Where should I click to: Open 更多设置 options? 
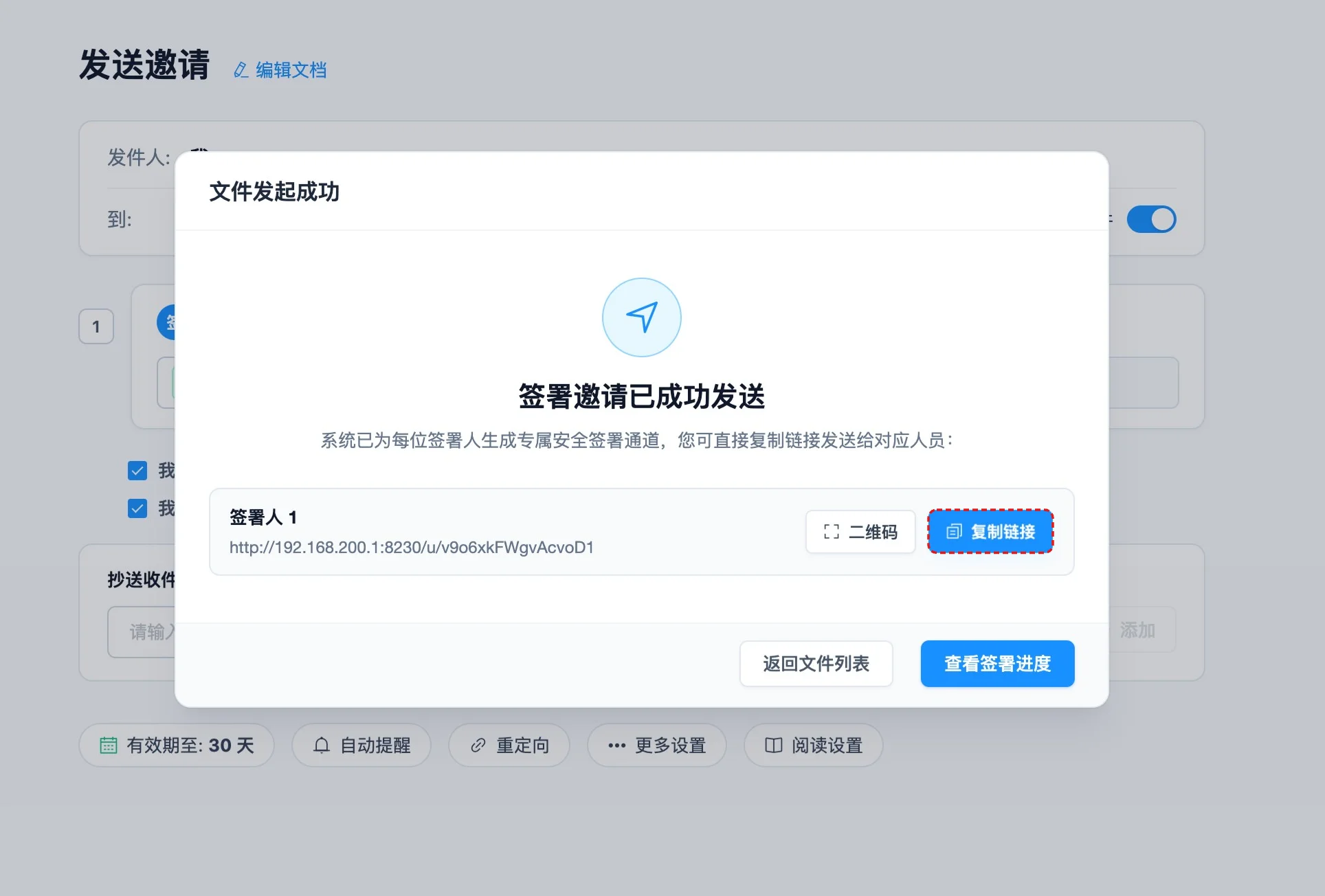tap(656, 745)
